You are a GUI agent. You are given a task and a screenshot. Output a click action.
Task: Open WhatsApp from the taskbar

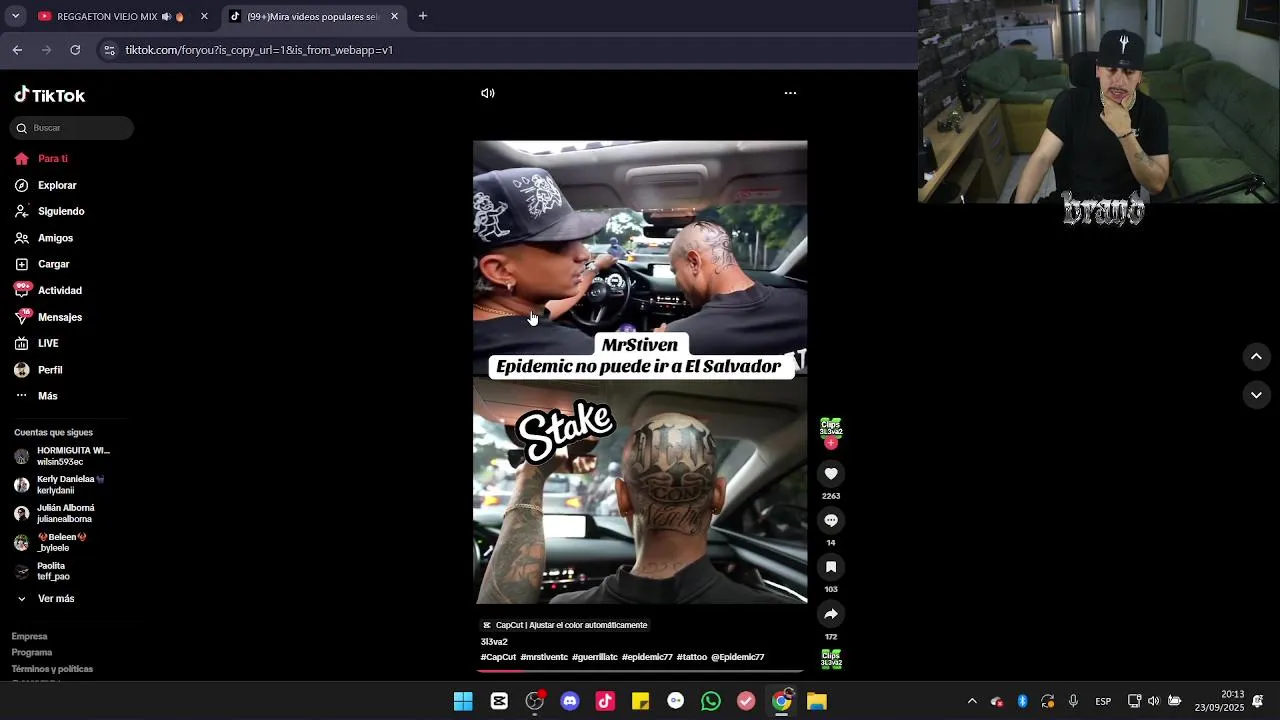click(x=711, y=701)
